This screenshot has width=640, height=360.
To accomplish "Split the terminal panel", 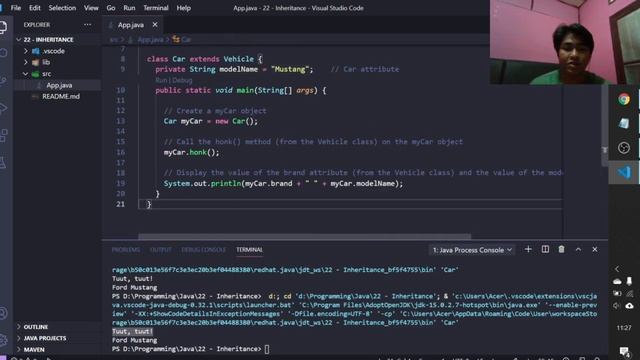I will (545, 249).
